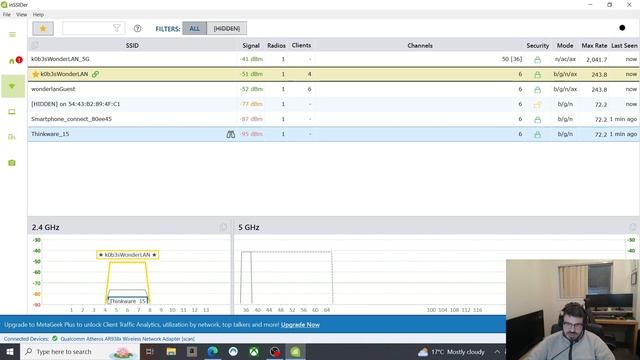The width and height of the screenshot is (640, 360).
Task: Click lock icon in Smartphone_connect_80ee45 row
Action: [538, 119]
